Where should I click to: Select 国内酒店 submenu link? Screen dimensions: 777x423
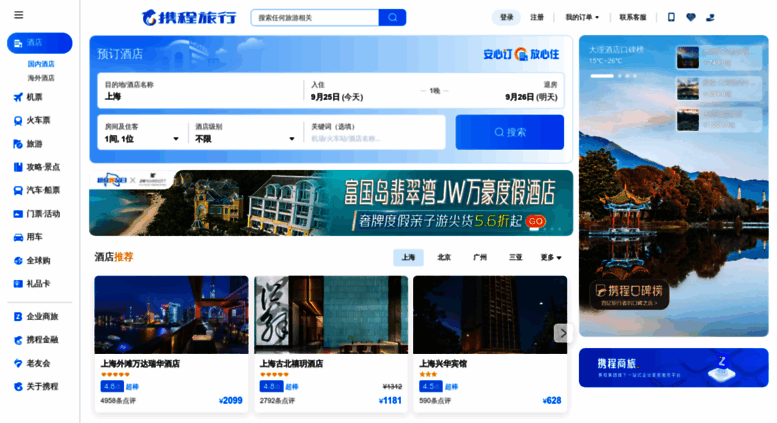[41, 64]
